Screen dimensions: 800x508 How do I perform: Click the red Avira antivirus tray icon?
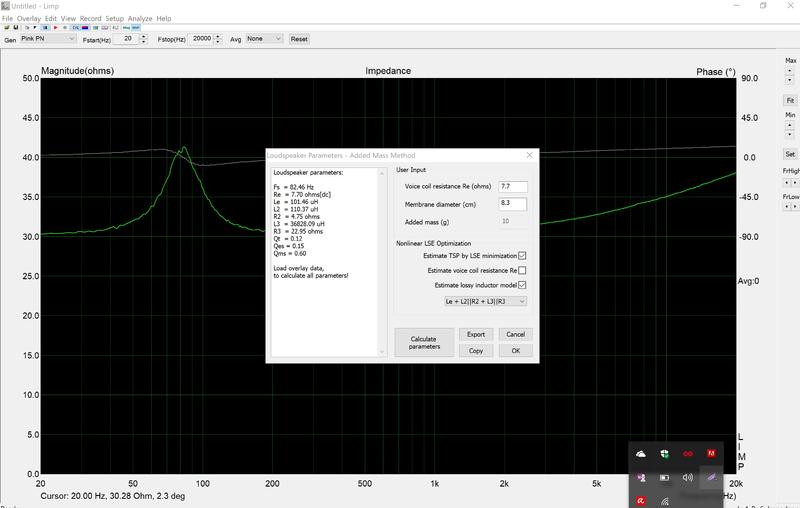[641, 499]
